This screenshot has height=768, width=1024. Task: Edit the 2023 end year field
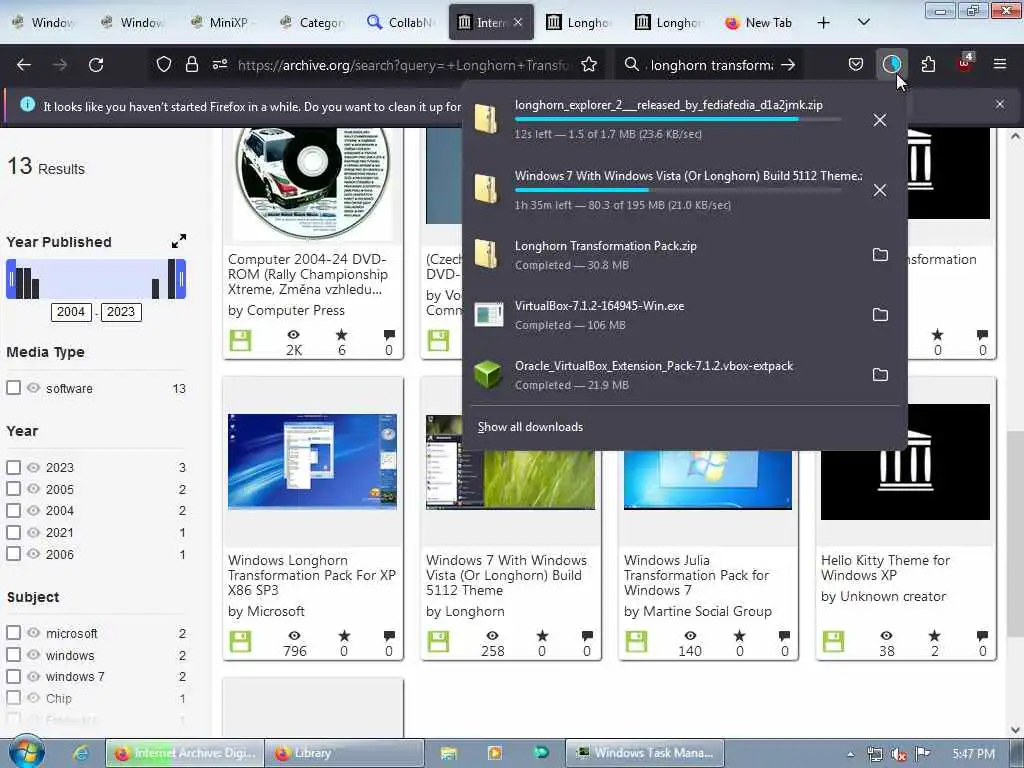(121, 312)
